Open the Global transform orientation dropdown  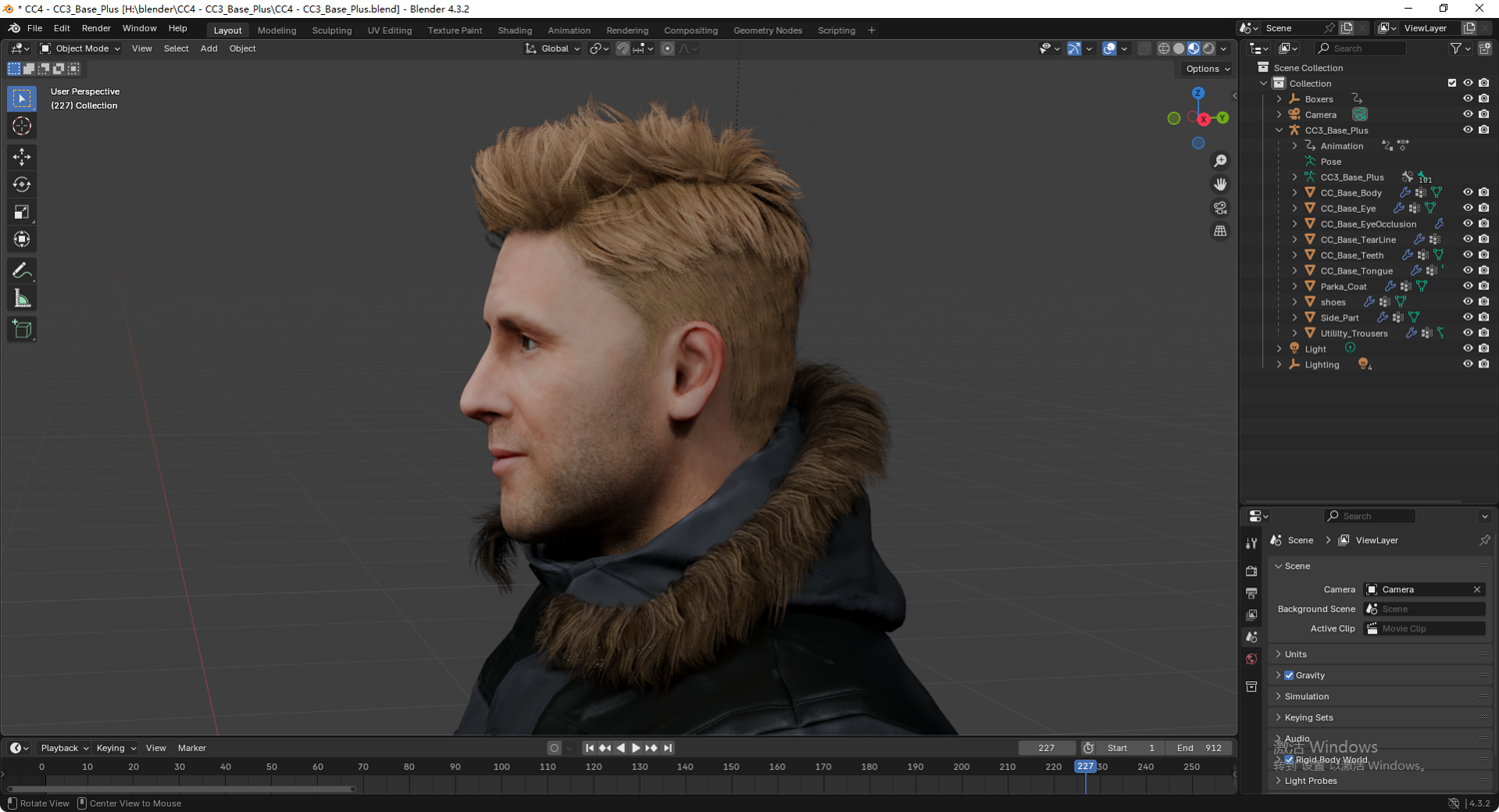click(x=553, y=48)
